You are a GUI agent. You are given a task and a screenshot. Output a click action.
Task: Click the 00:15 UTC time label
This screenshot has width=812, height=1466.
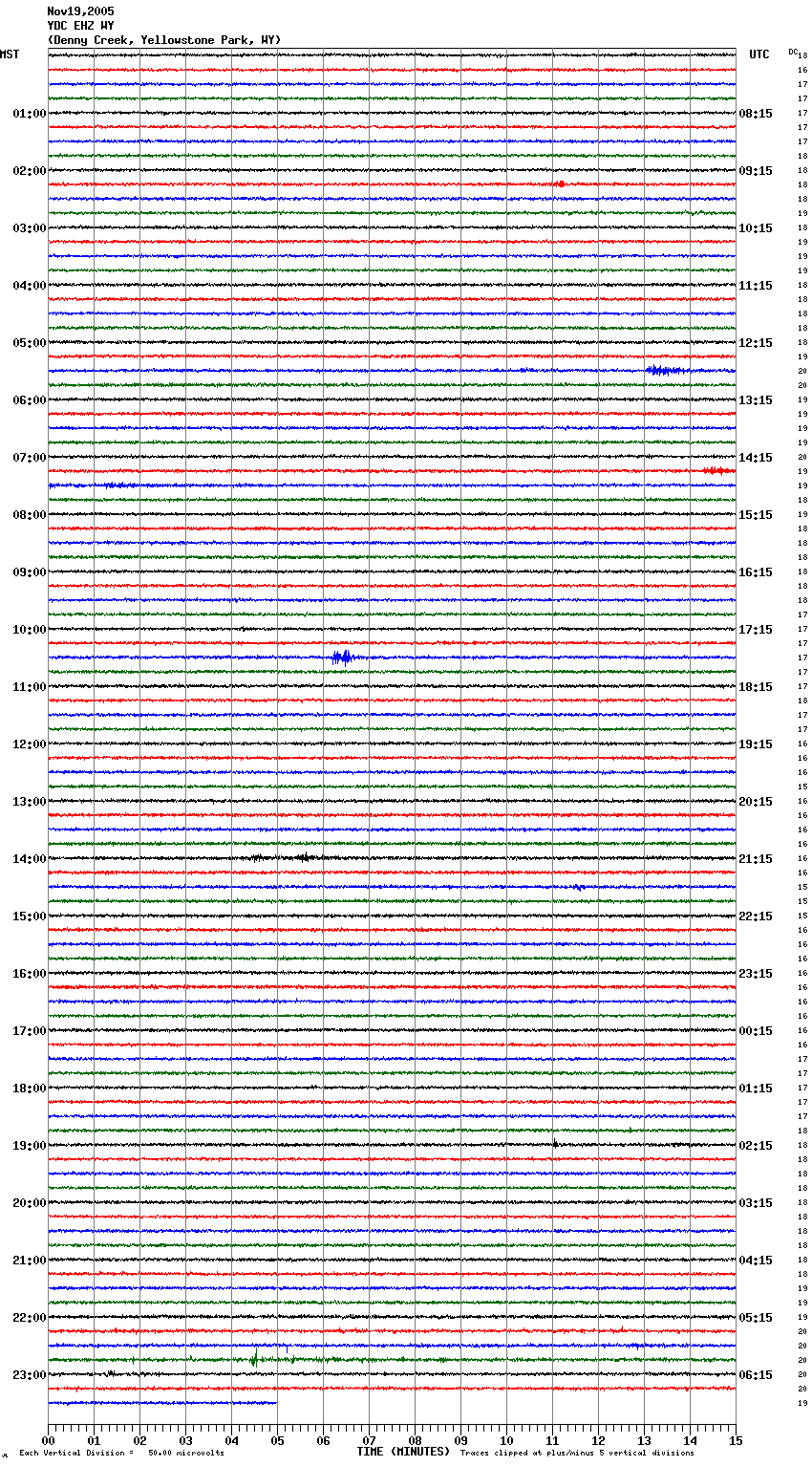(756, 1031)
